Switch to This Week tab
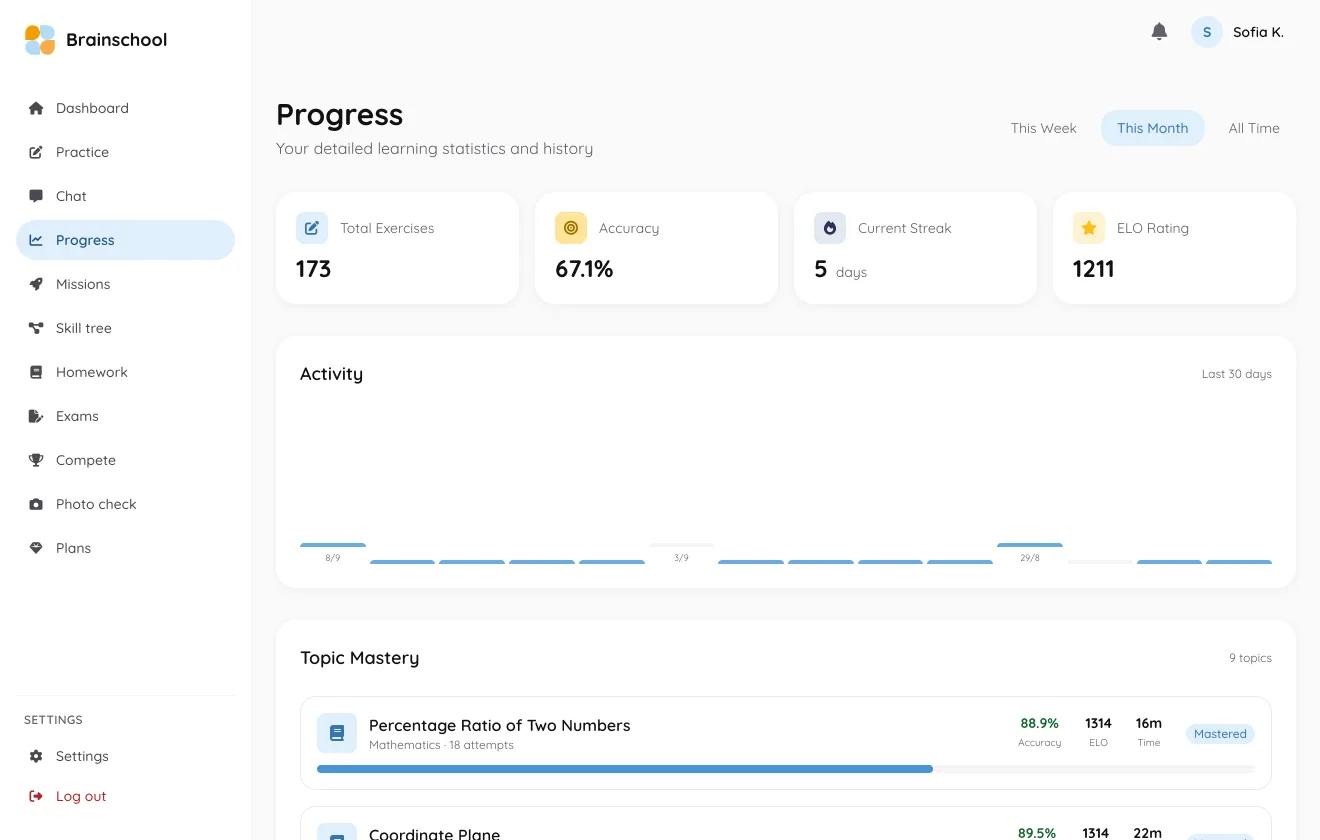 (1044, 128)
